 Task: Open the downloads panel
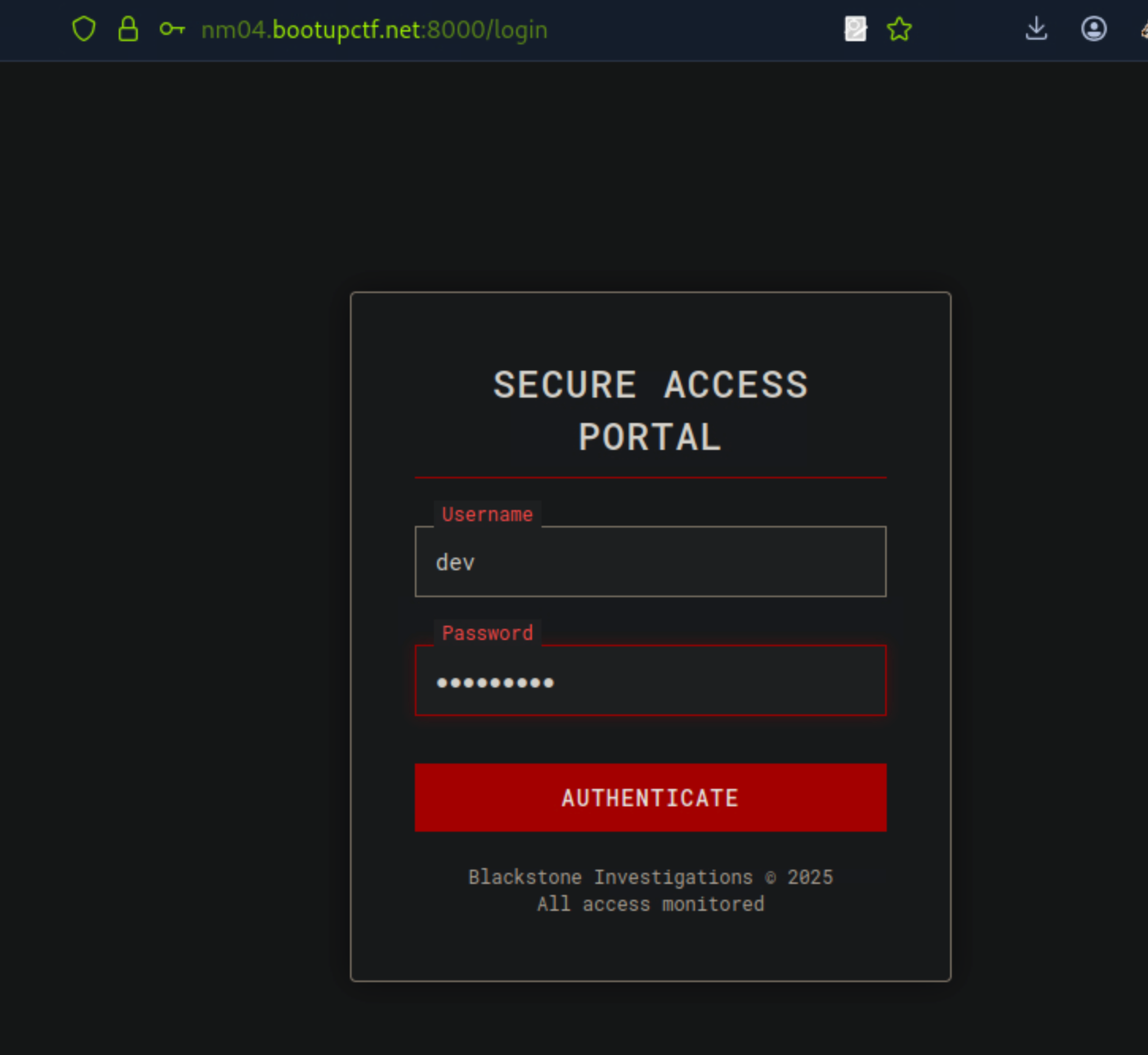1036,29
